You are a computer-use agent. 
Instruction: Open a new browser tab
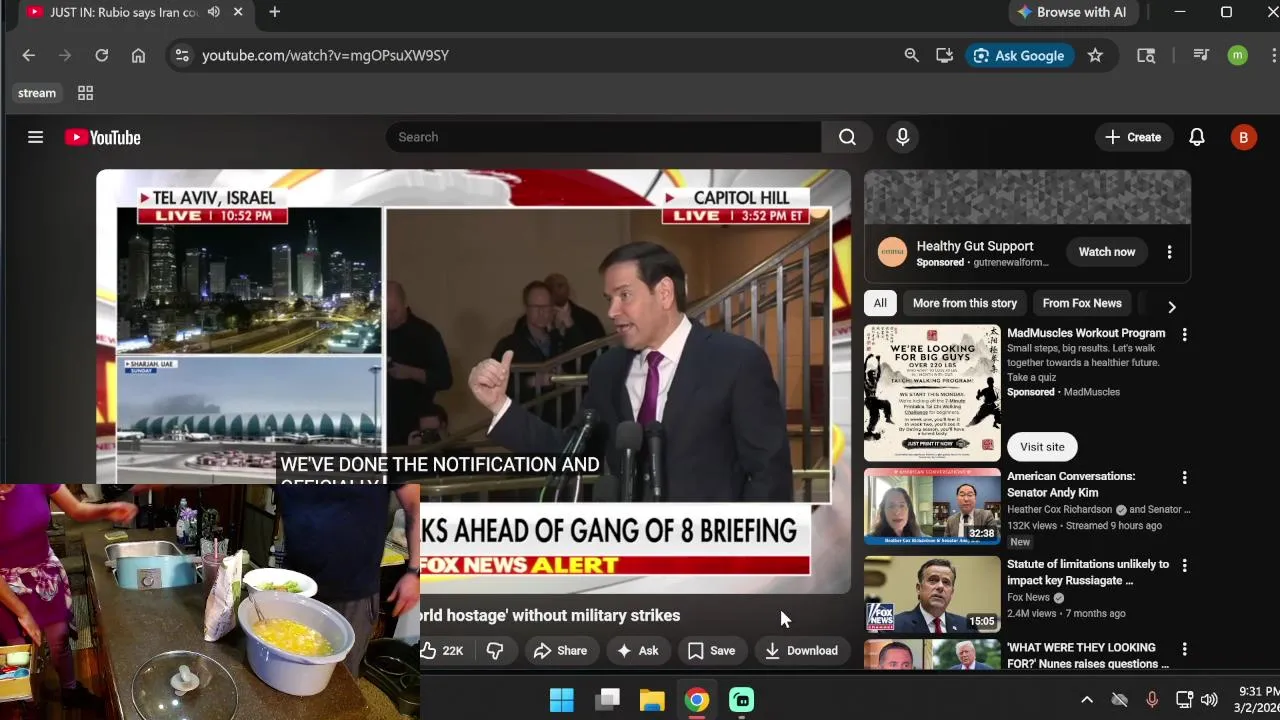tap(274, 12)
